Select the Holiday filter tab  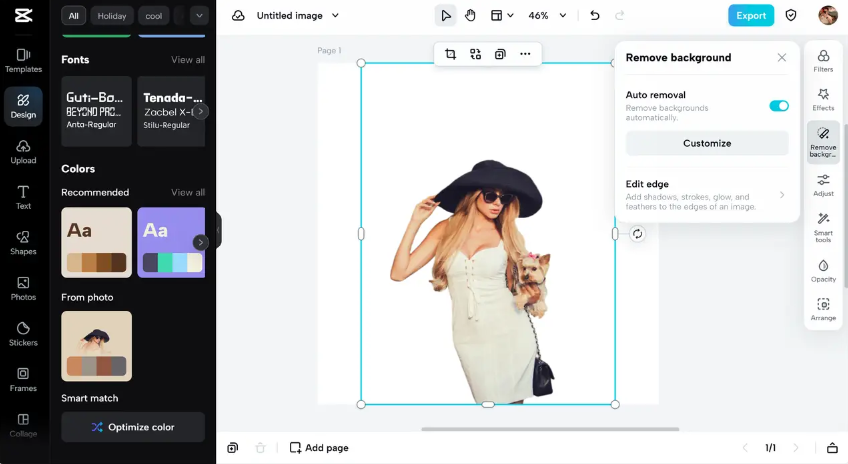tap(112, 16)
